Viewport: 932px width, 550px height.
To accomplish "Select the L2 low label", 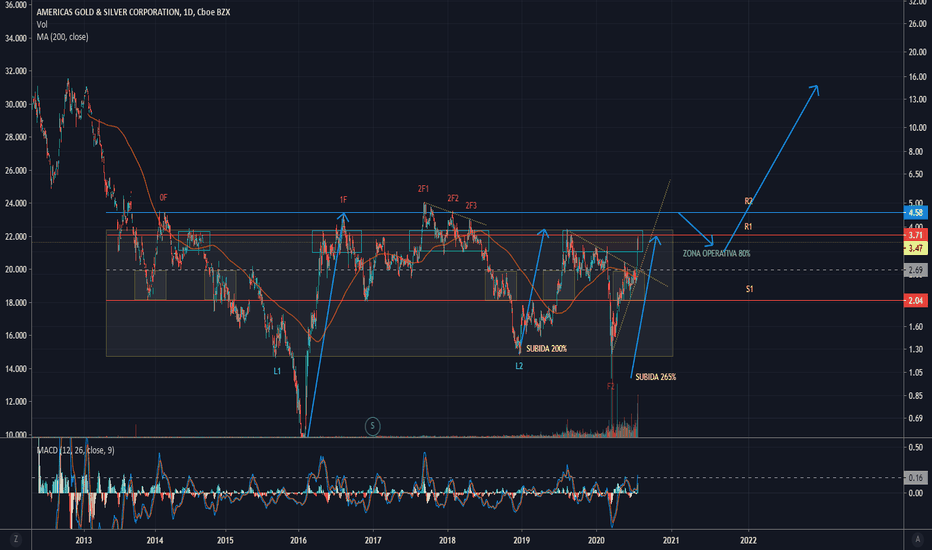I will 519,366.
